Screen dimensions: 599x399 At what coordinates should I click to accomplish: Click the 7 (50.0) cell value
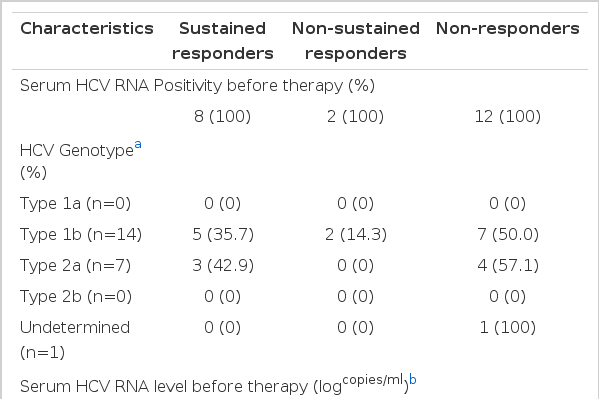point(508,234)
